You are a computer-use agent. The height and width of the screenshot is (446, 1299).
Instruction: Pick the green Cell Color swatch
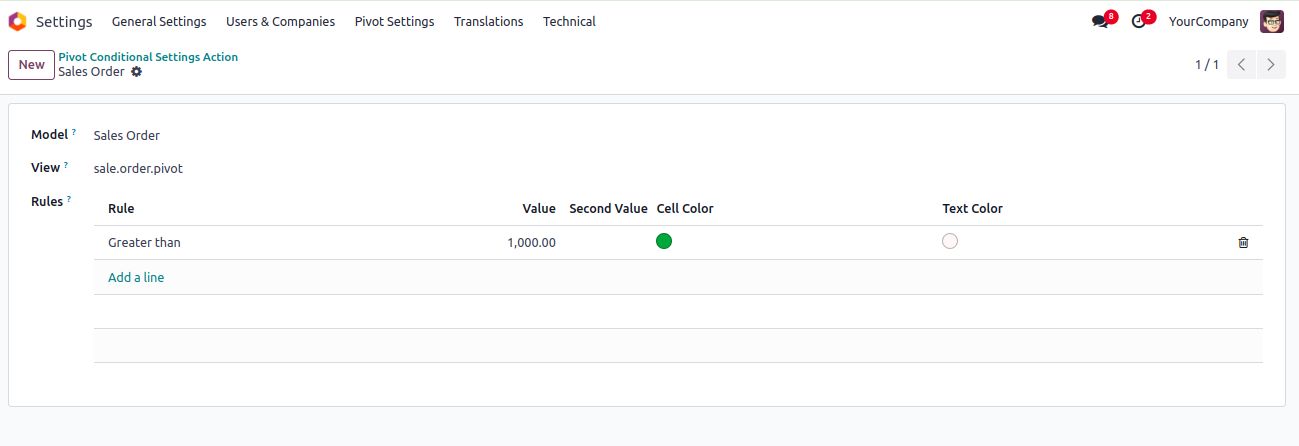664,241
